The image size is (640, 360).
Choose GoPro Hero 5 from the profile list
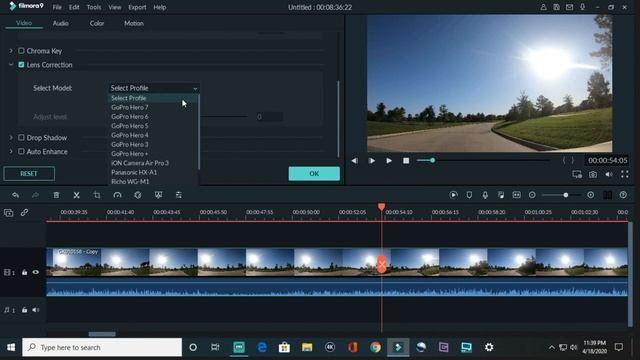coord(130,126)
